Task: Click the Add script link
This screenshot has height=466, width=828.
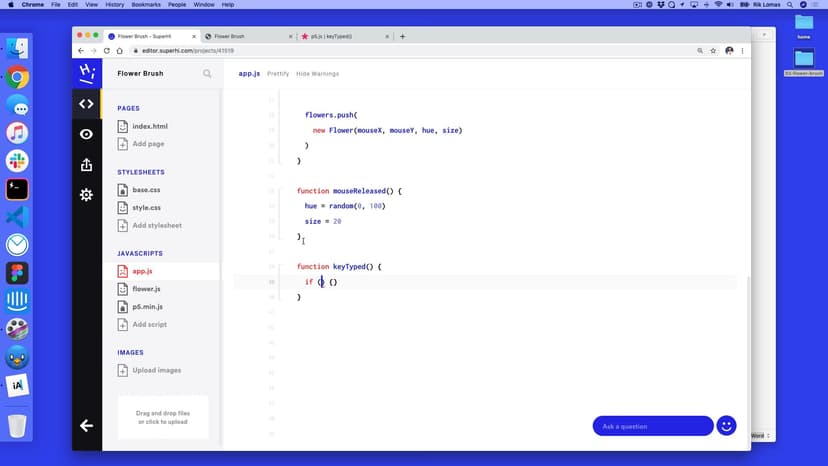Action: click(x=149, y=324)
